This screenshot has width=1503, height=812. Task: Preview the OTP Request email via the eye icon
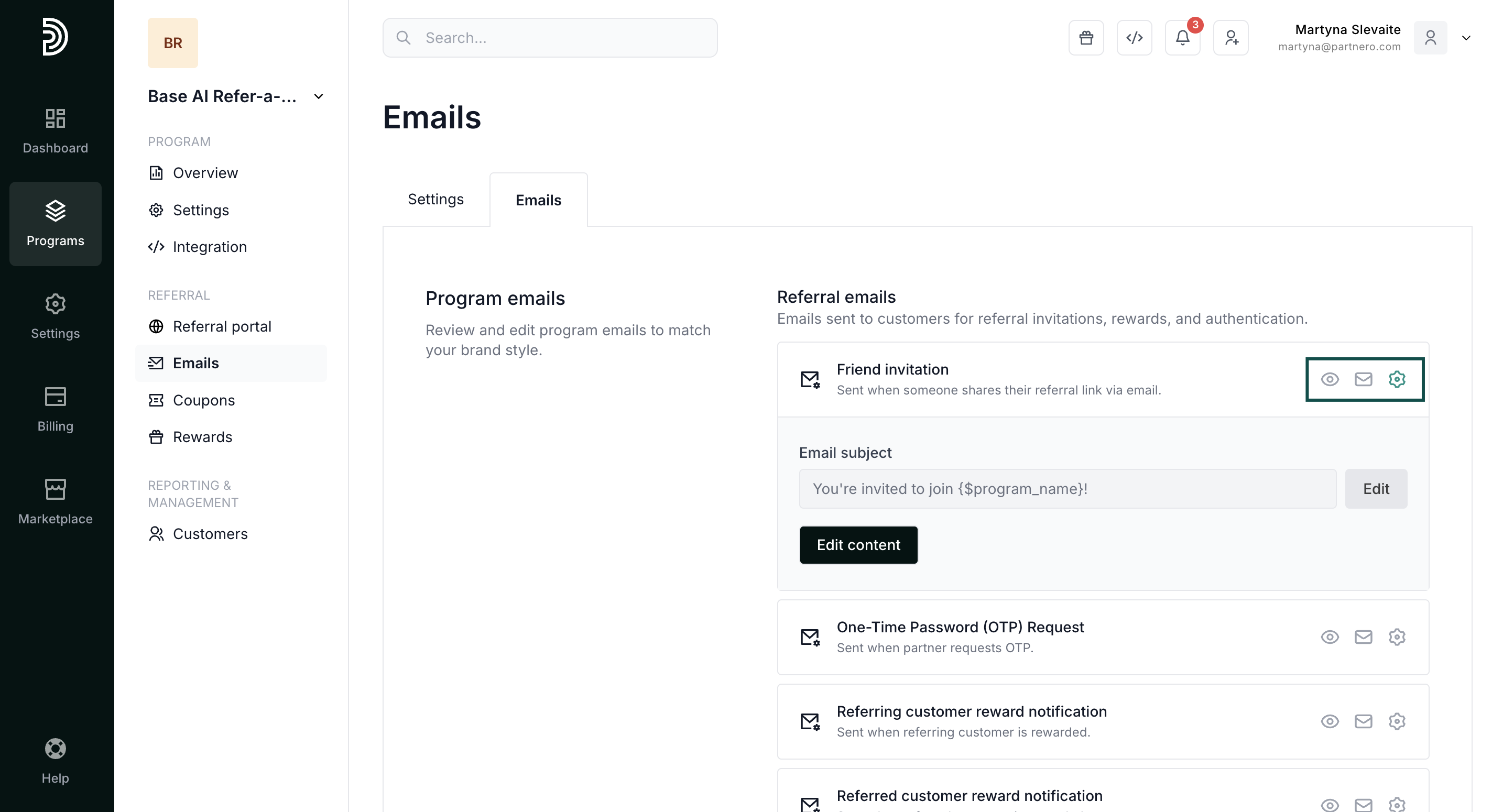1329,637
